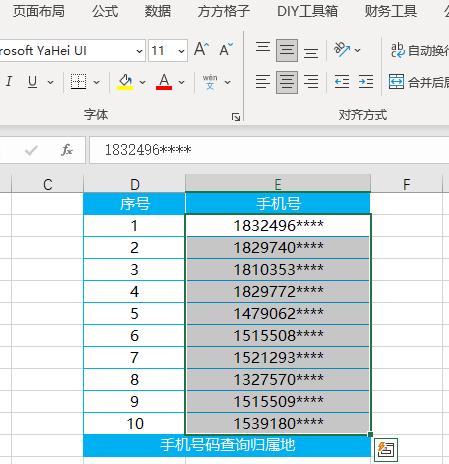
Task: Open the 公式 tab
Action: click(x=105, y=11)
